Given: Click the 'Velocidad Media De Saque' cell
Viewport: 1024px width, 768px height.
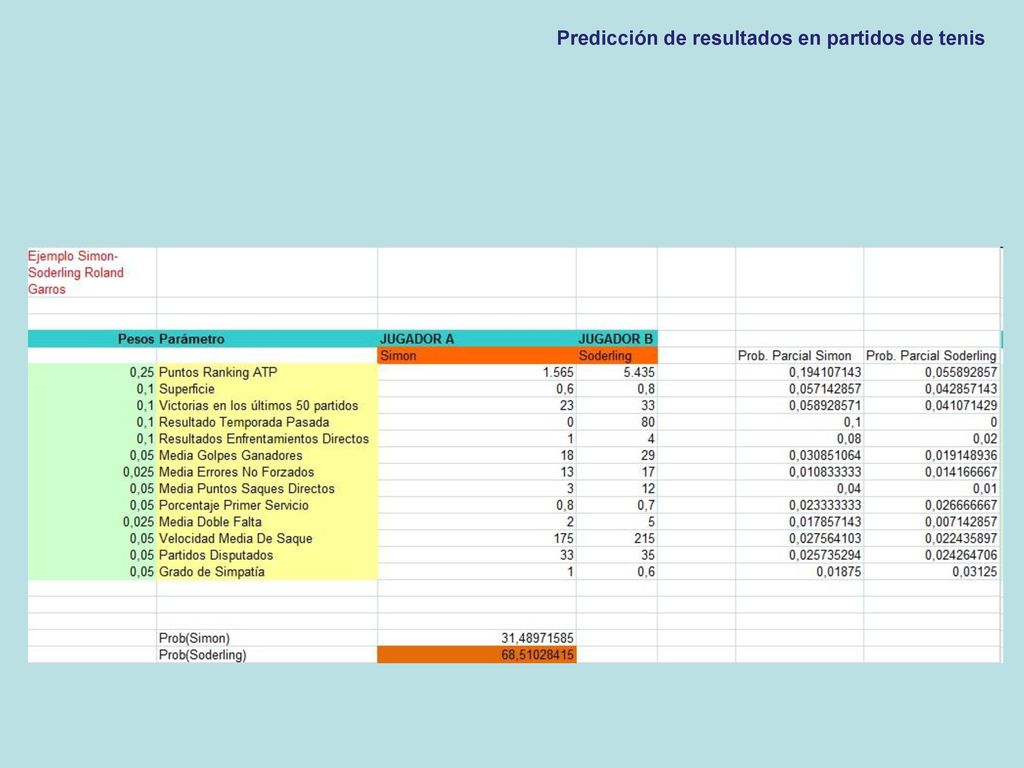Looking at the screenshot, I should pos(267,539).
